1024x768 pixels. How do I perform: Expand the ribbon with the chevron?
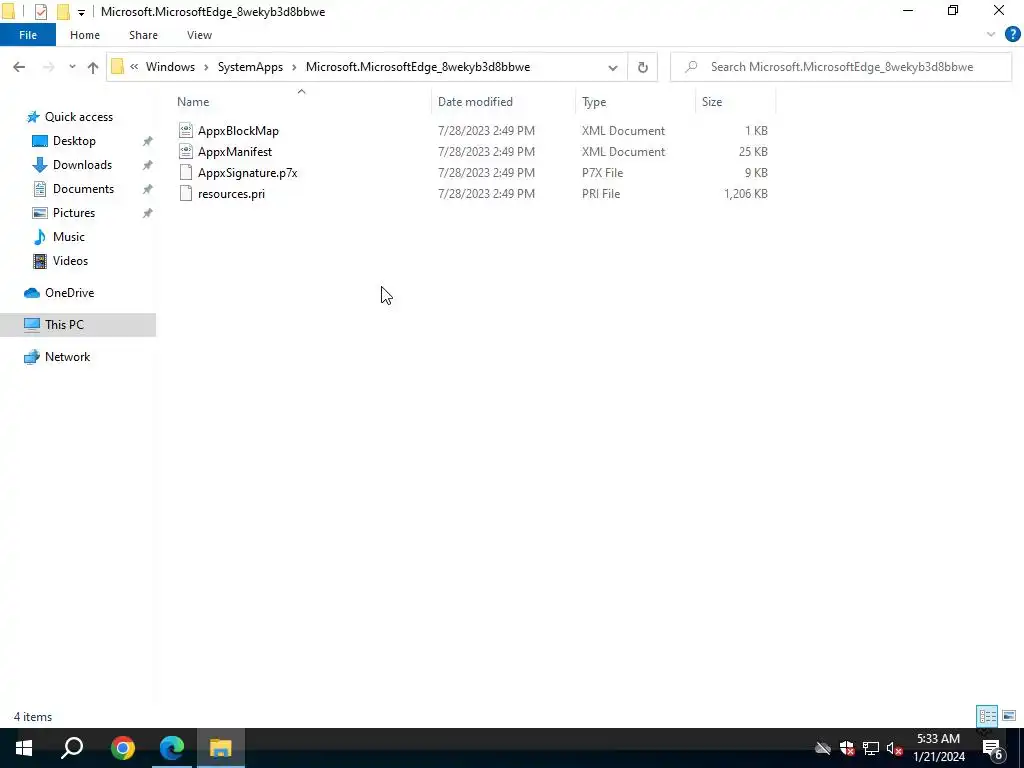991,34
